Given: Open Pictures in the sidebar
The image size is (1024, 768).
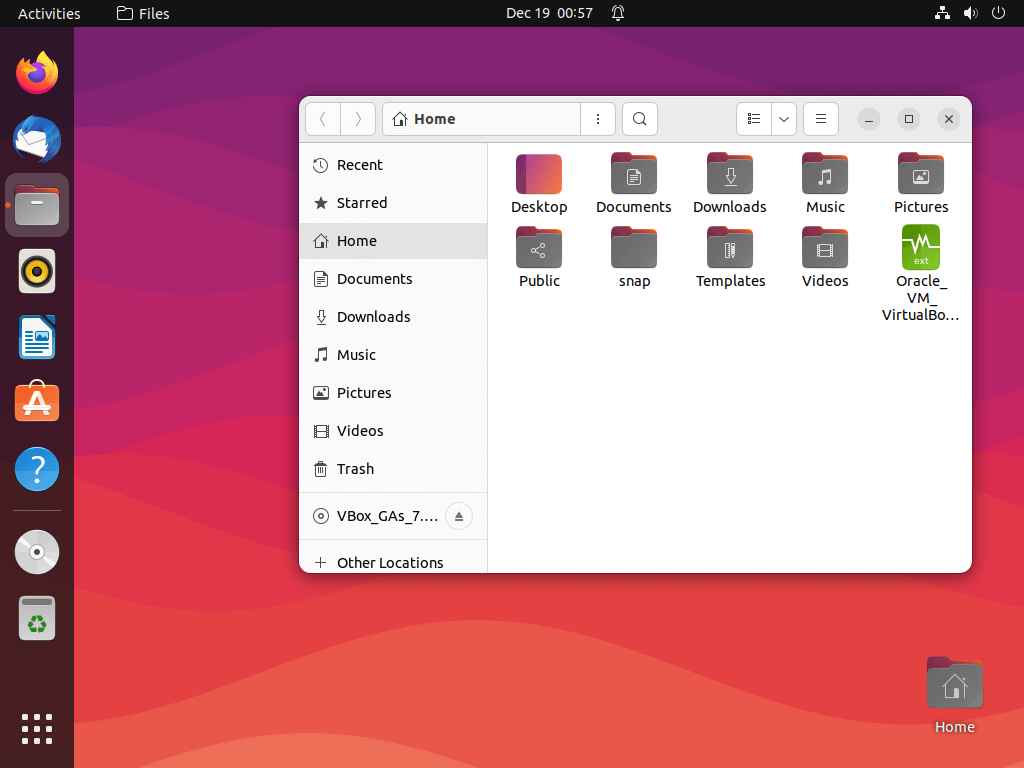Looking at the screenshot, I should pyautogui.click(x=393, y=392).
